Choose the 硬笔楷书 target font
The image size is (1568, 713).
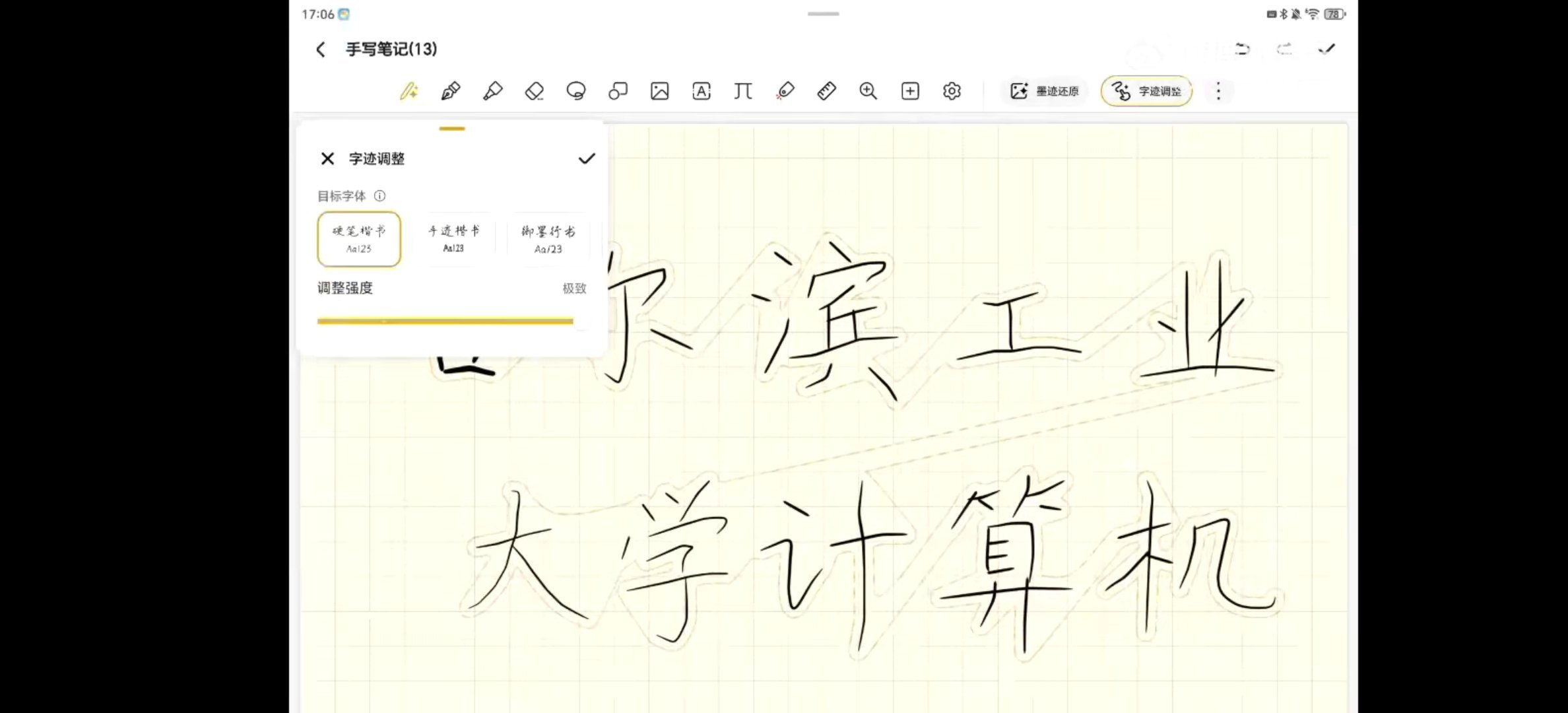[359, 239]
